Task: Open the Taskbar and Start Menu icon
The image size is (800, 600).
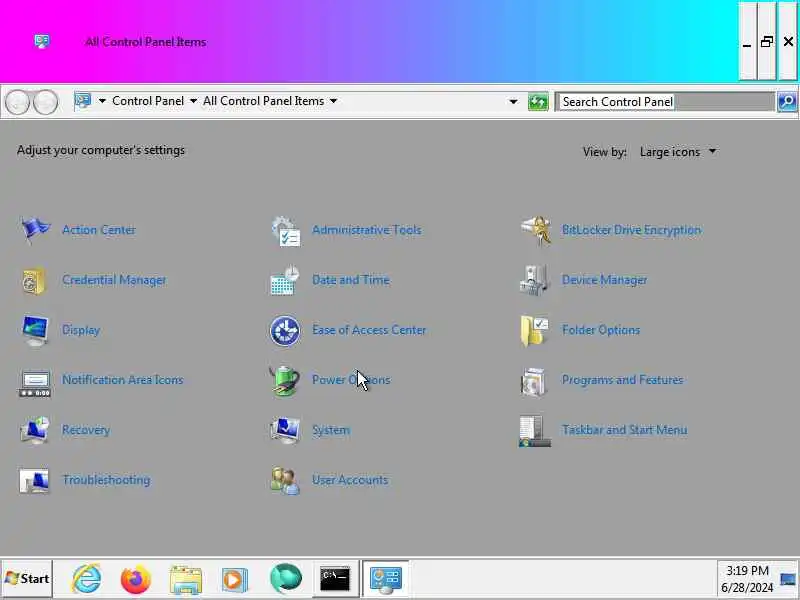Action: click(x=534, y=431)
